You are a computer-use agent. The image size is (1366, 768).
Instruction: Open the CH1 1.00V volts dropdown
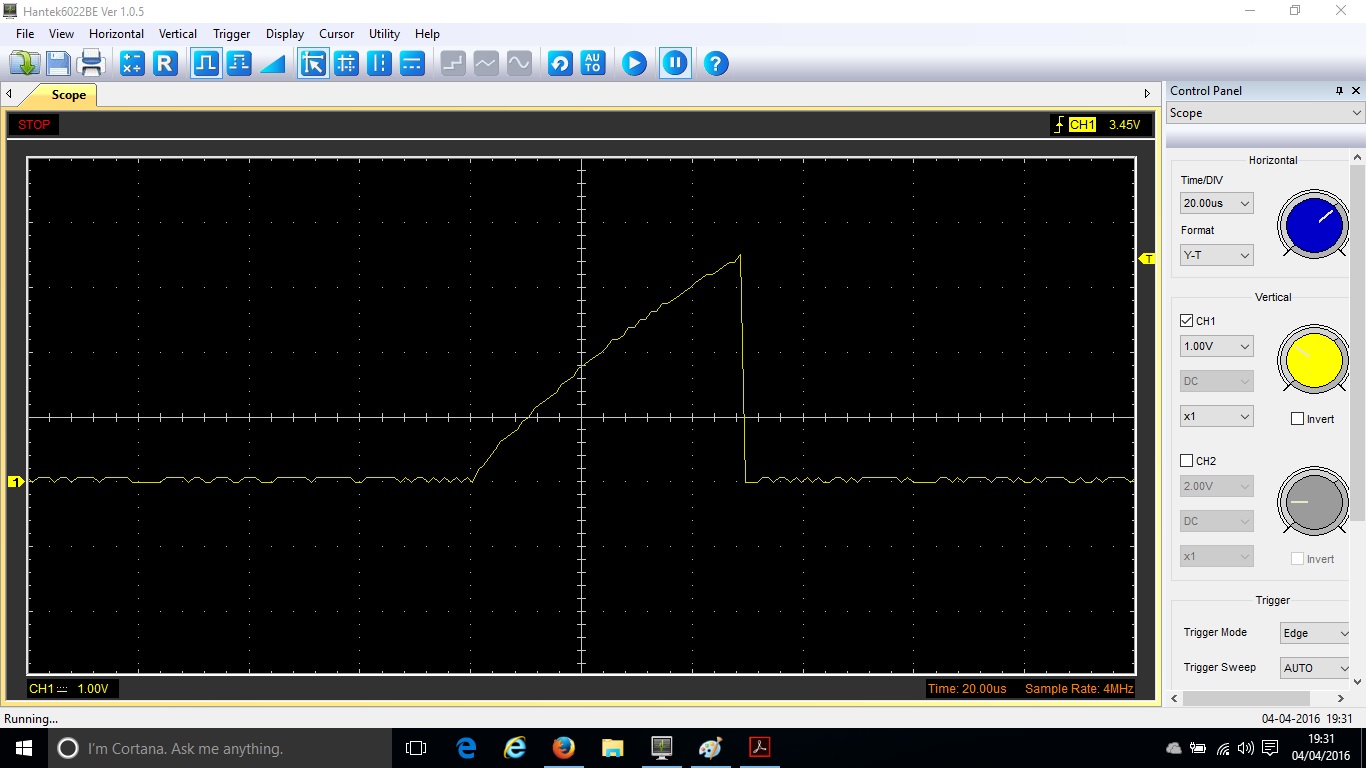point(1216,346)
